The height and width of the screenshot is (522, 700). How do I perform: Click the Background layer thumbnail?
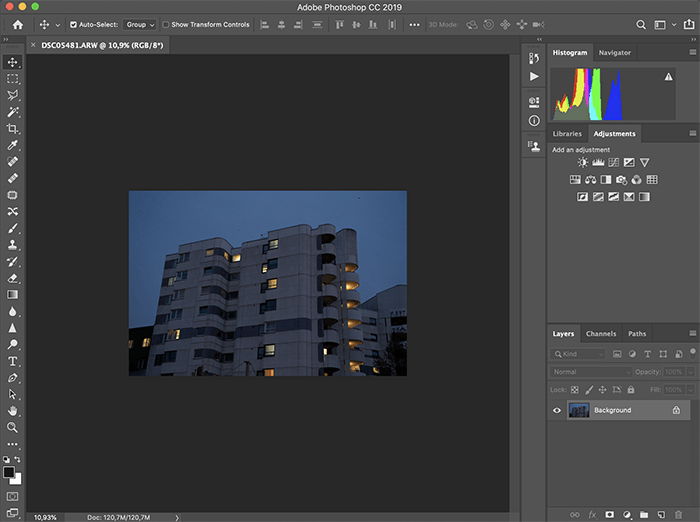coord(579,410)
